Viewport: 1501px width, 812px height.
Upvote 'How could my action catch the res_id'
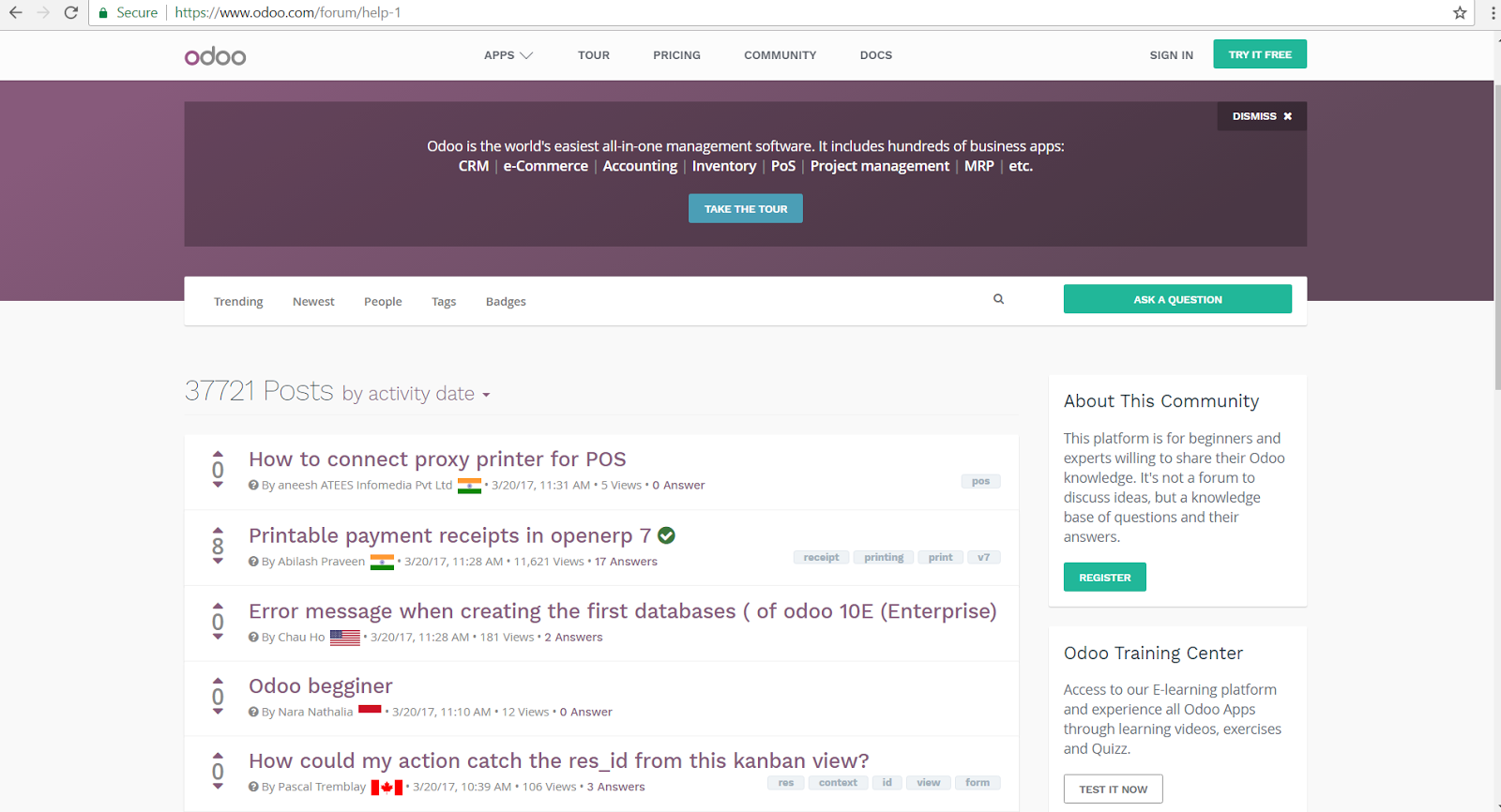tap(218, 756)
